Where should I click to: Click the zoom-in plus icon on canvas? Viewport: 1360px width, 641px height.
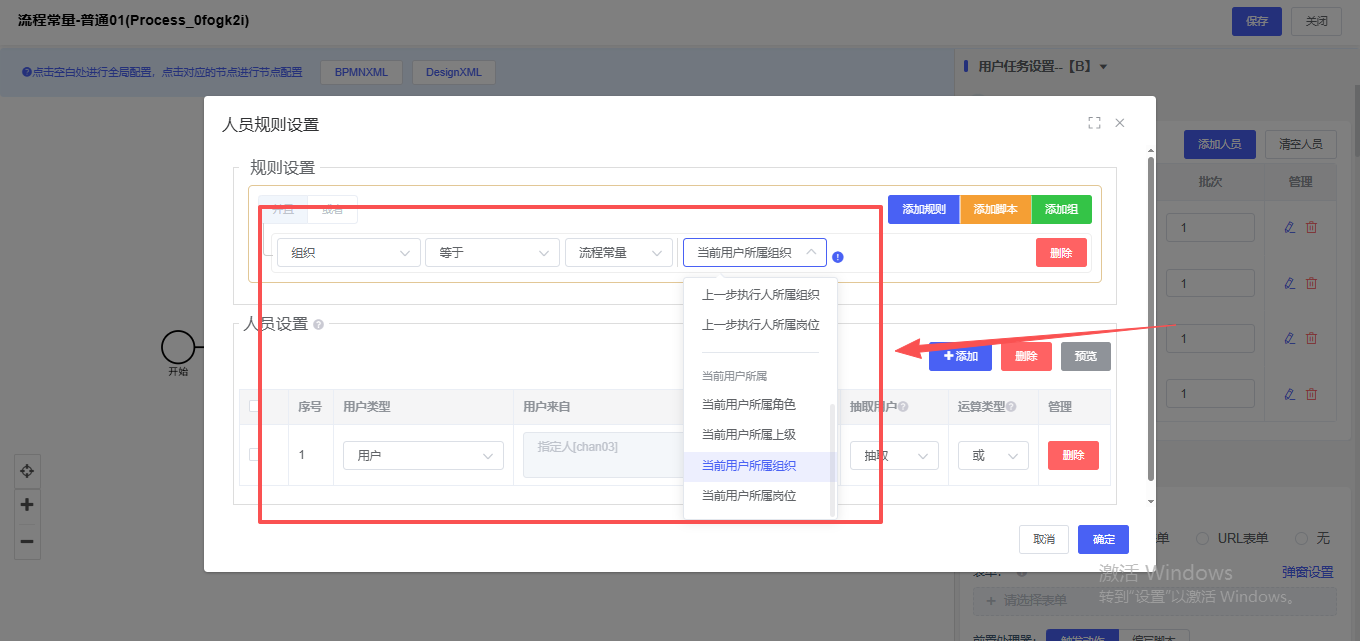[27, 505]
